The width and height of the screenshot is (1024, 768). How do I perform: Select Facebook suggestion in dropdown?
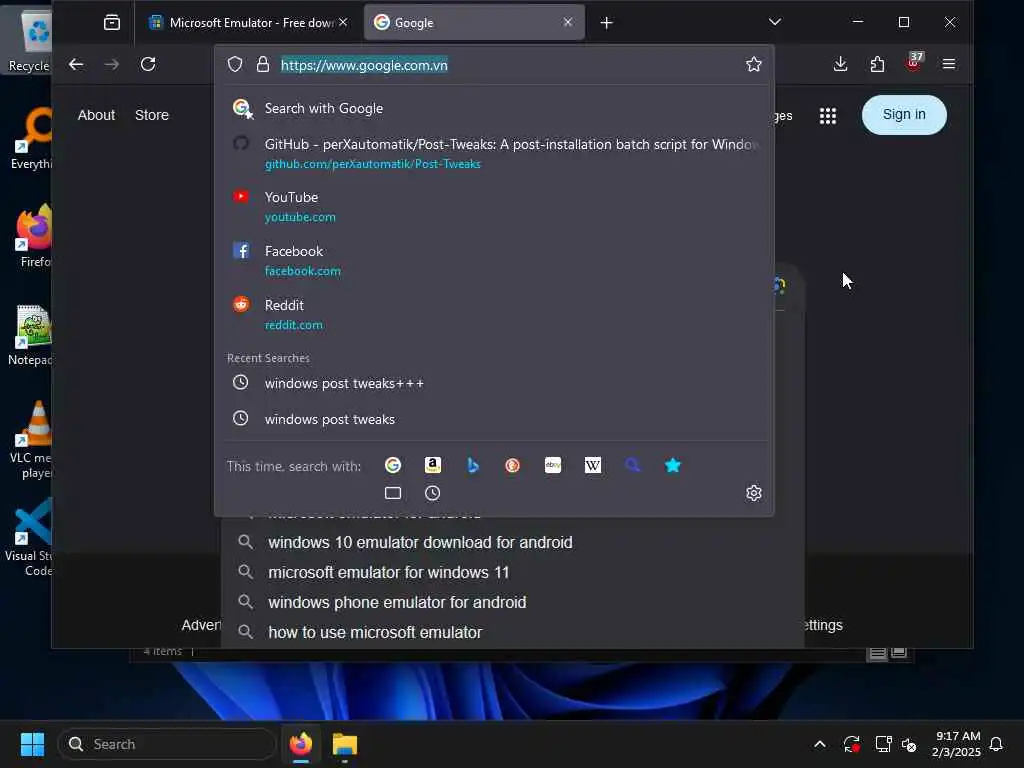click(x=494, y=260)
